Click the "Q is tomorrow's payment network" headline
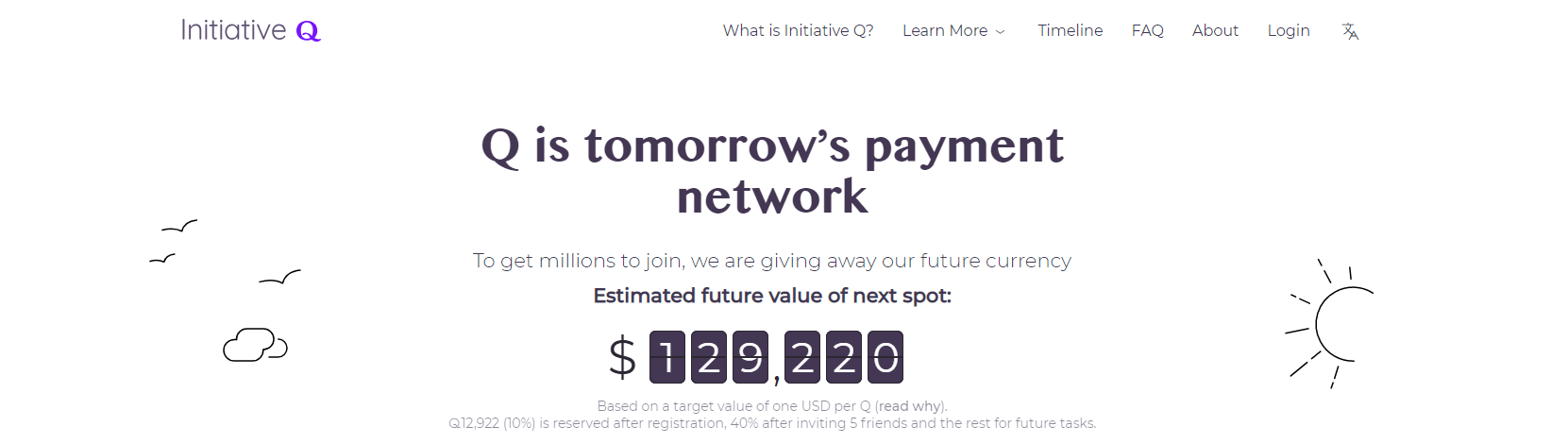Viewport: 1568px width, 444px height. point(772,170)
